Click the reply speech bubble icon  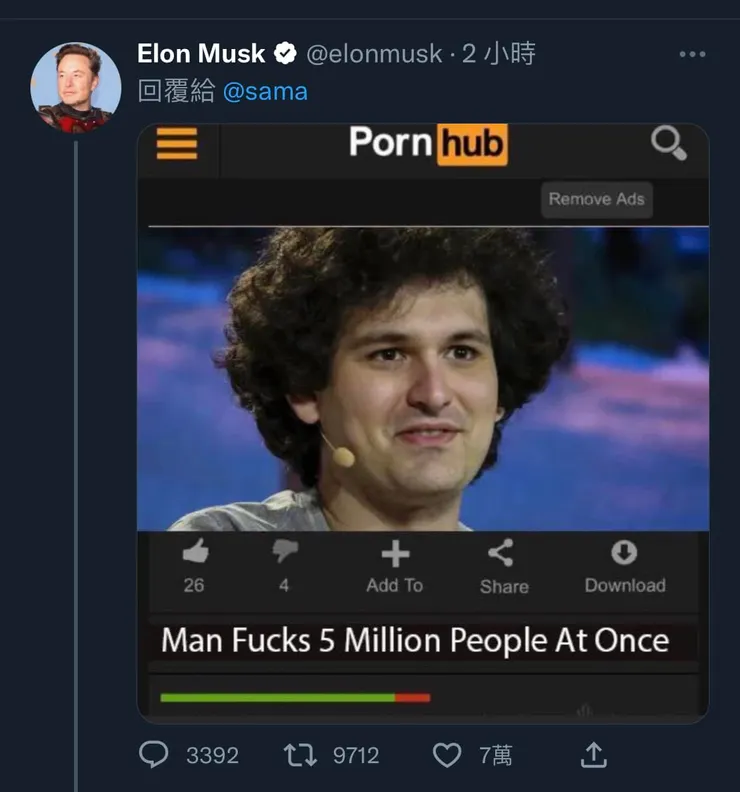(153, 754)
